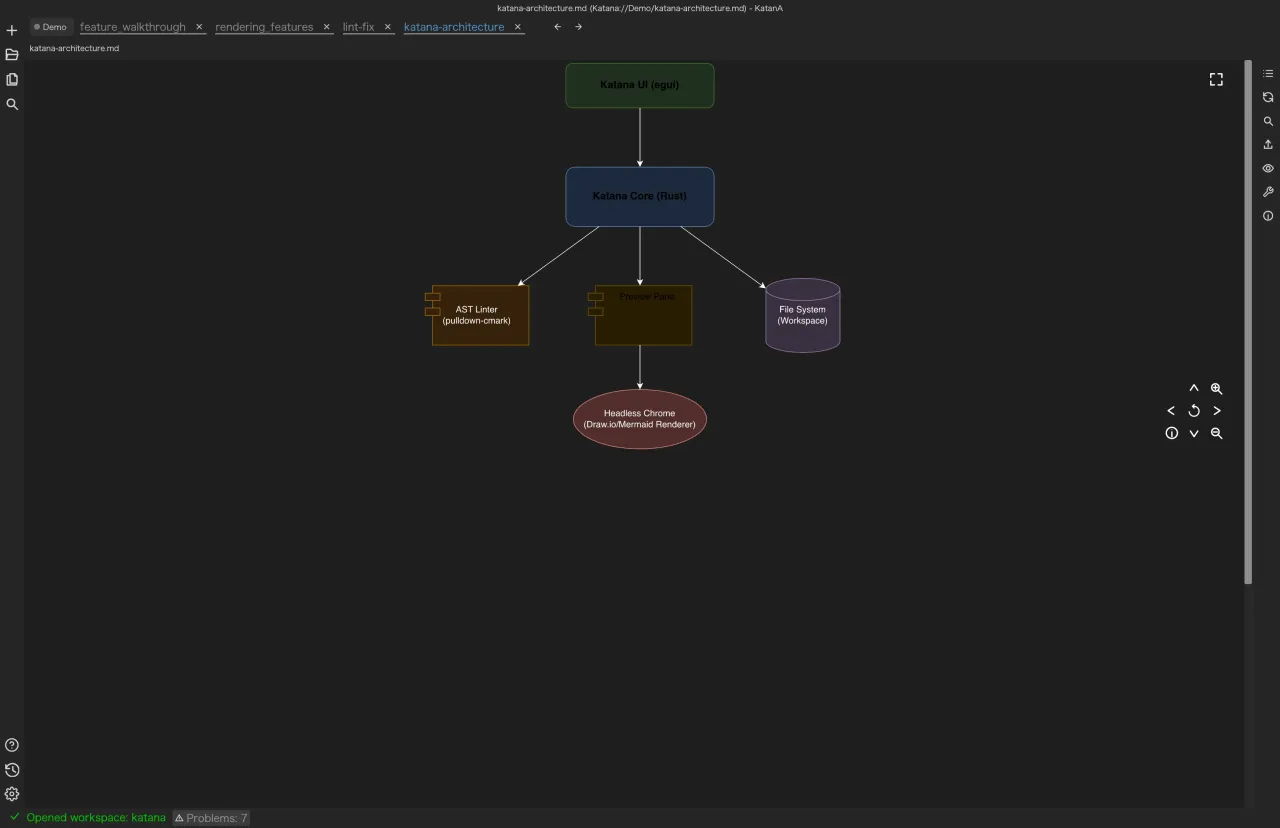Image resolution: width=1280 pixels, height=828 pixels.
Task: Close the lint-fix tab
Action: pos(388,27)
